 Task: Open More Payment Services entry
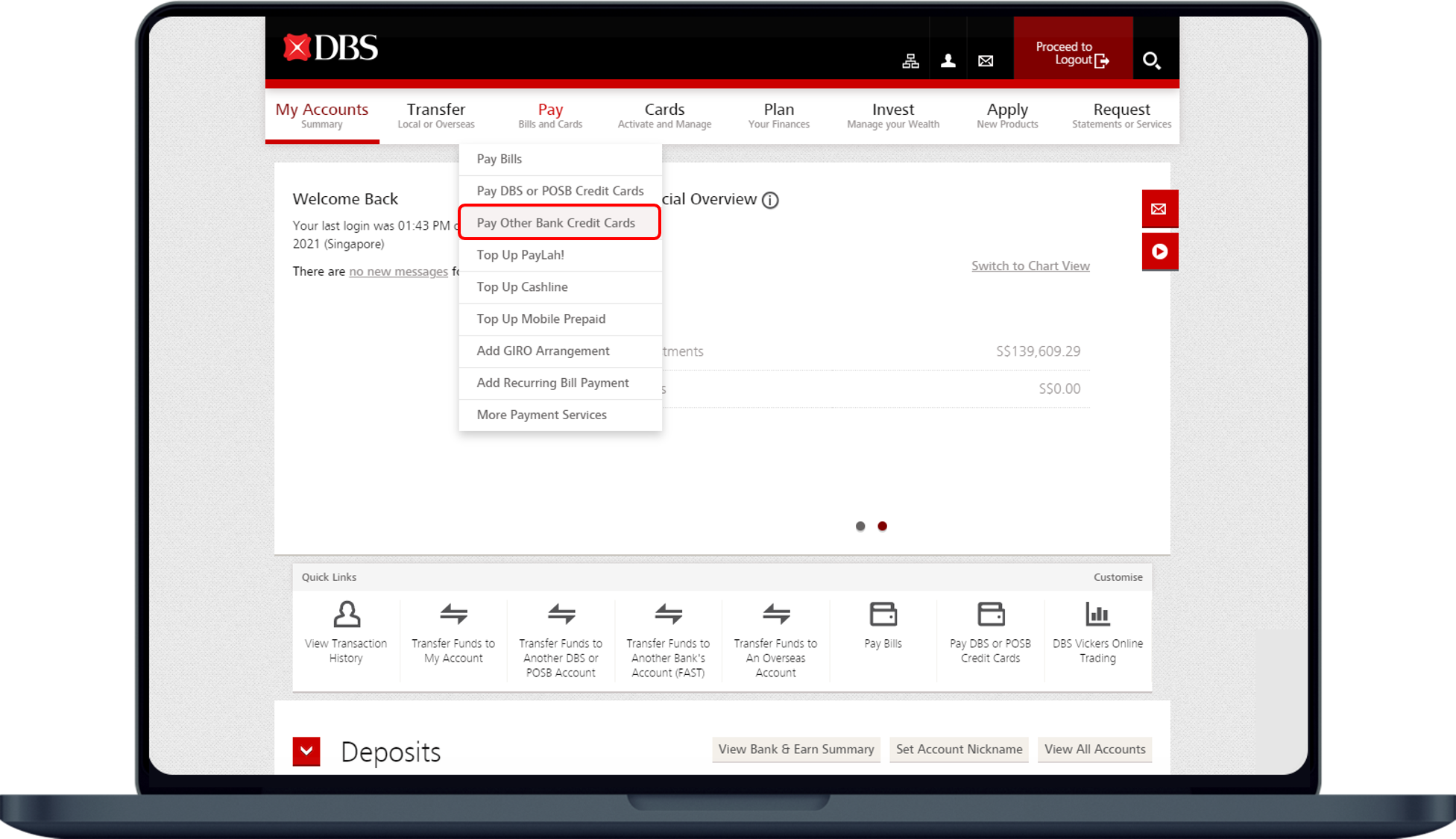560,415
